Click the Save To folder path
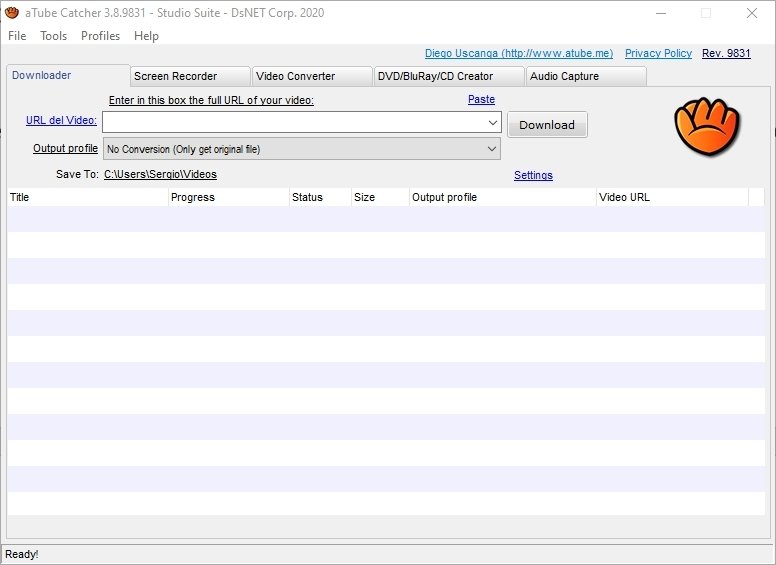 point(160,174)
